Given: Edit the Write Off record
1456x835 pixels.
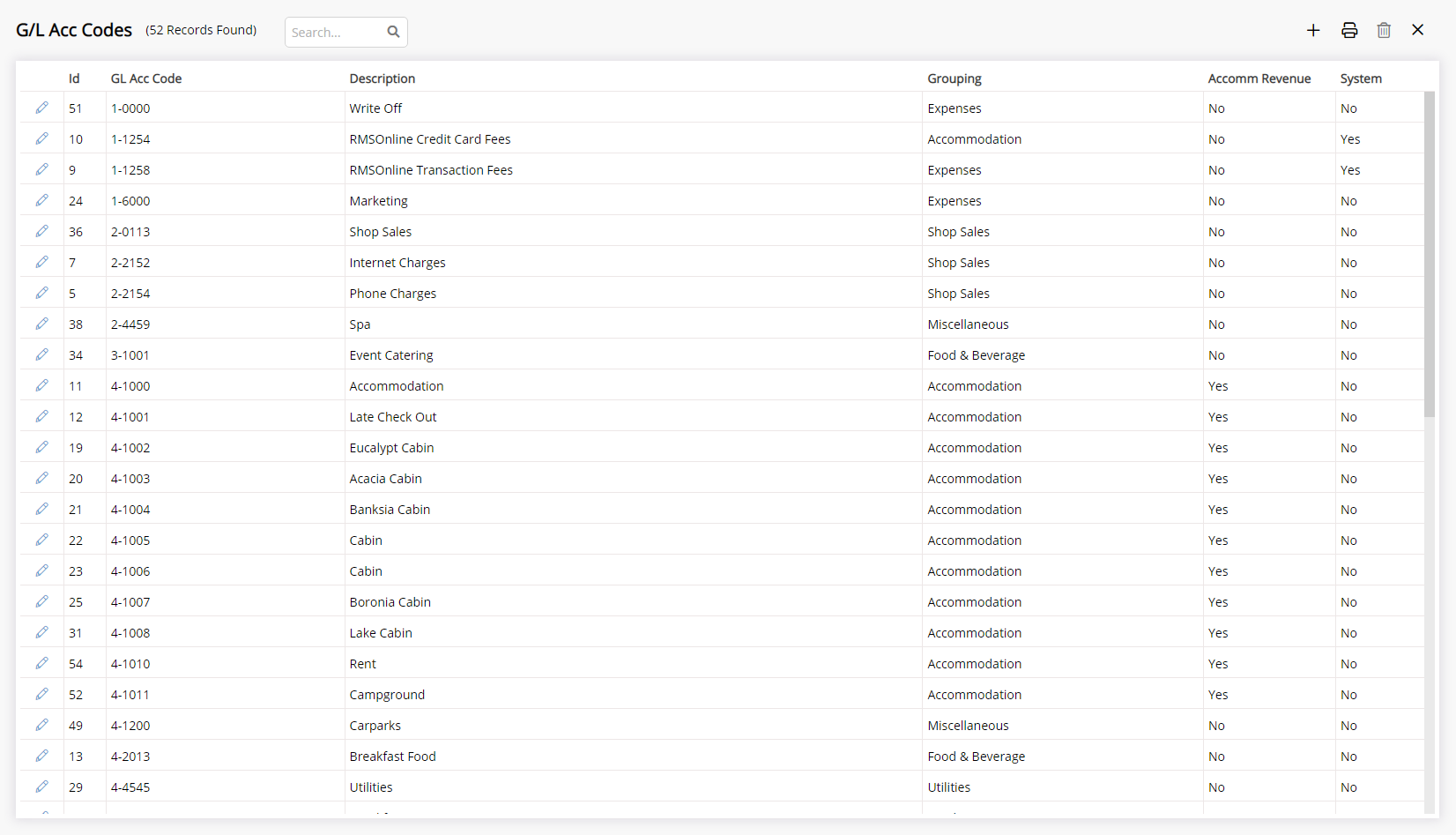Looking at the screenshot, I should click(x=41, y=108).
